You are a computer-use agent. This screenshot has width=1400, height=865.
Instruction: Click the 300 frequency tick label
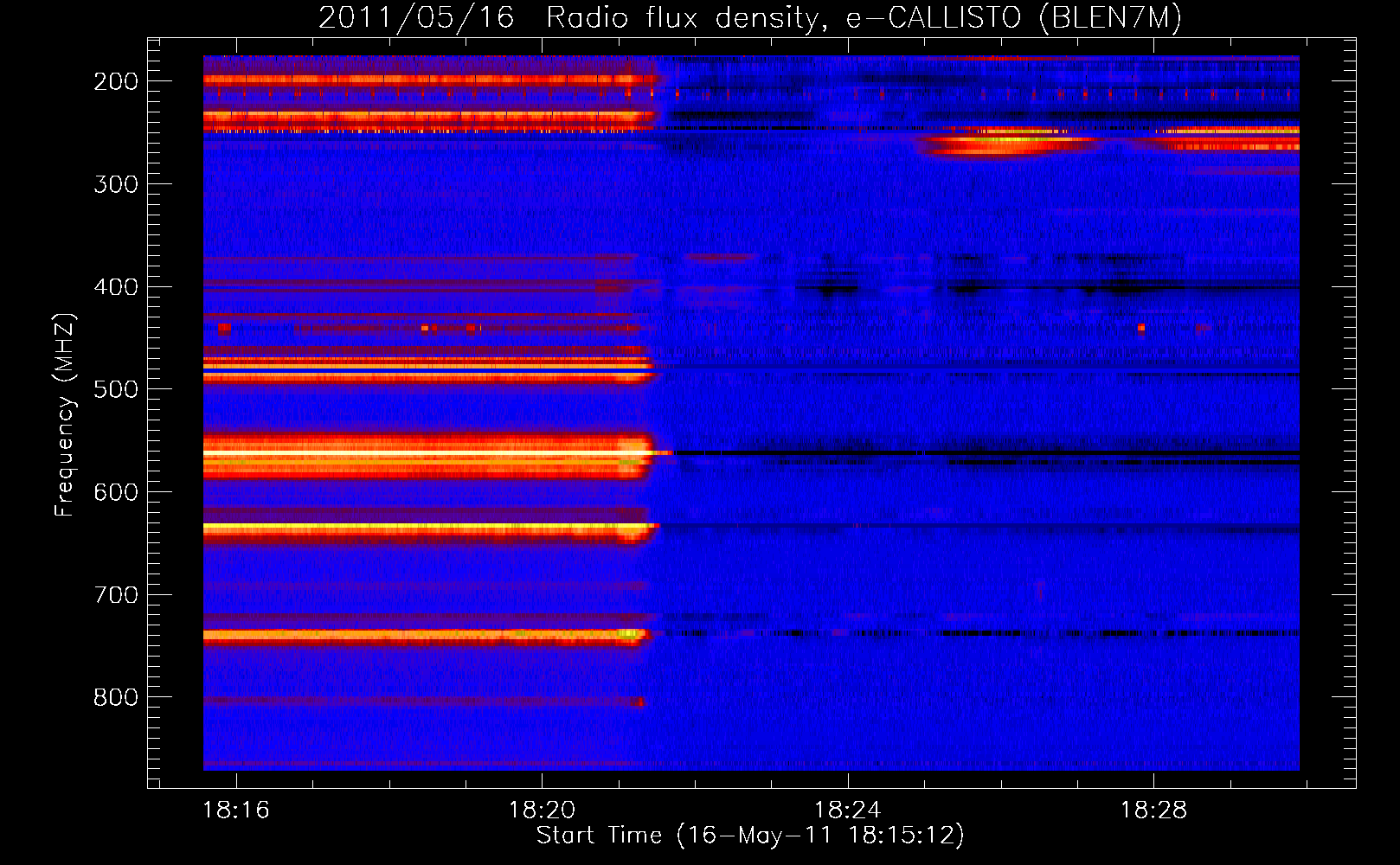point(116,184)
